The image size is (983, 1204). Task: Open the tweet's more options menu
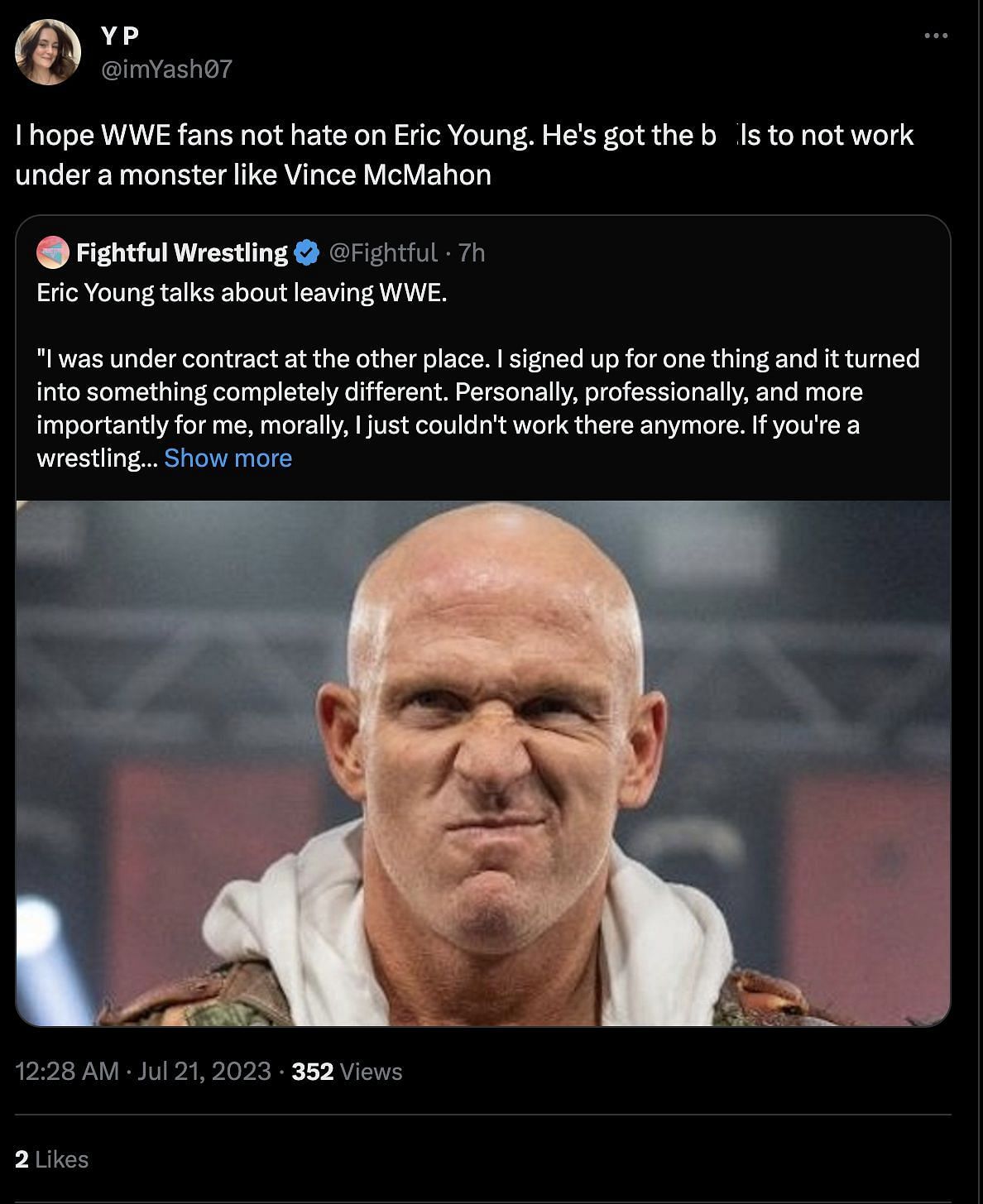[x=935, y=36]
